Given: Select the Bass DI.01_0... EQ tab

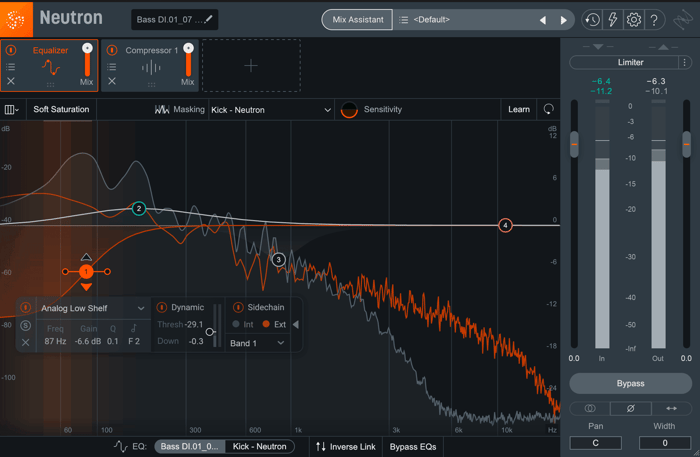Looking at the screenshot, I should click(x=190, y=446).
